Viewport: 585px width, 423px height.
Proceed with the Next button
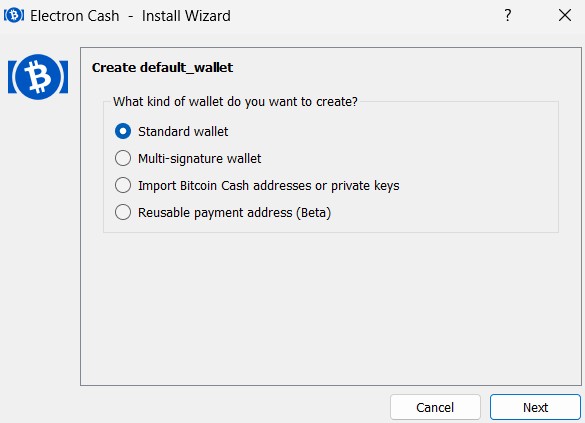point(535,407)
